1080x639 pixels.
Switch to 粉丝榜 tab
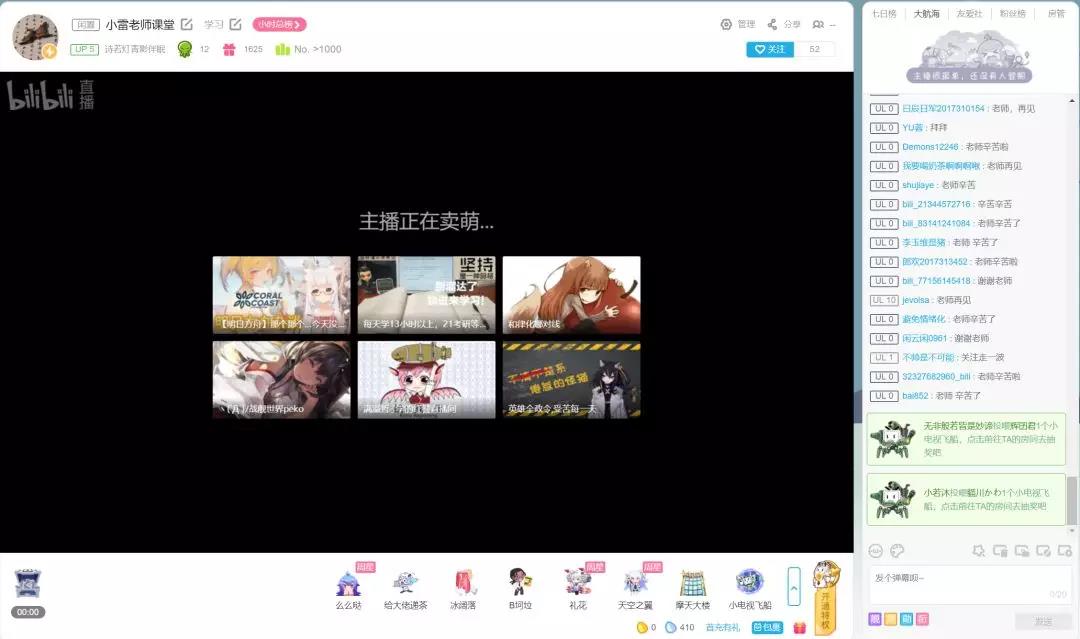1012,13
